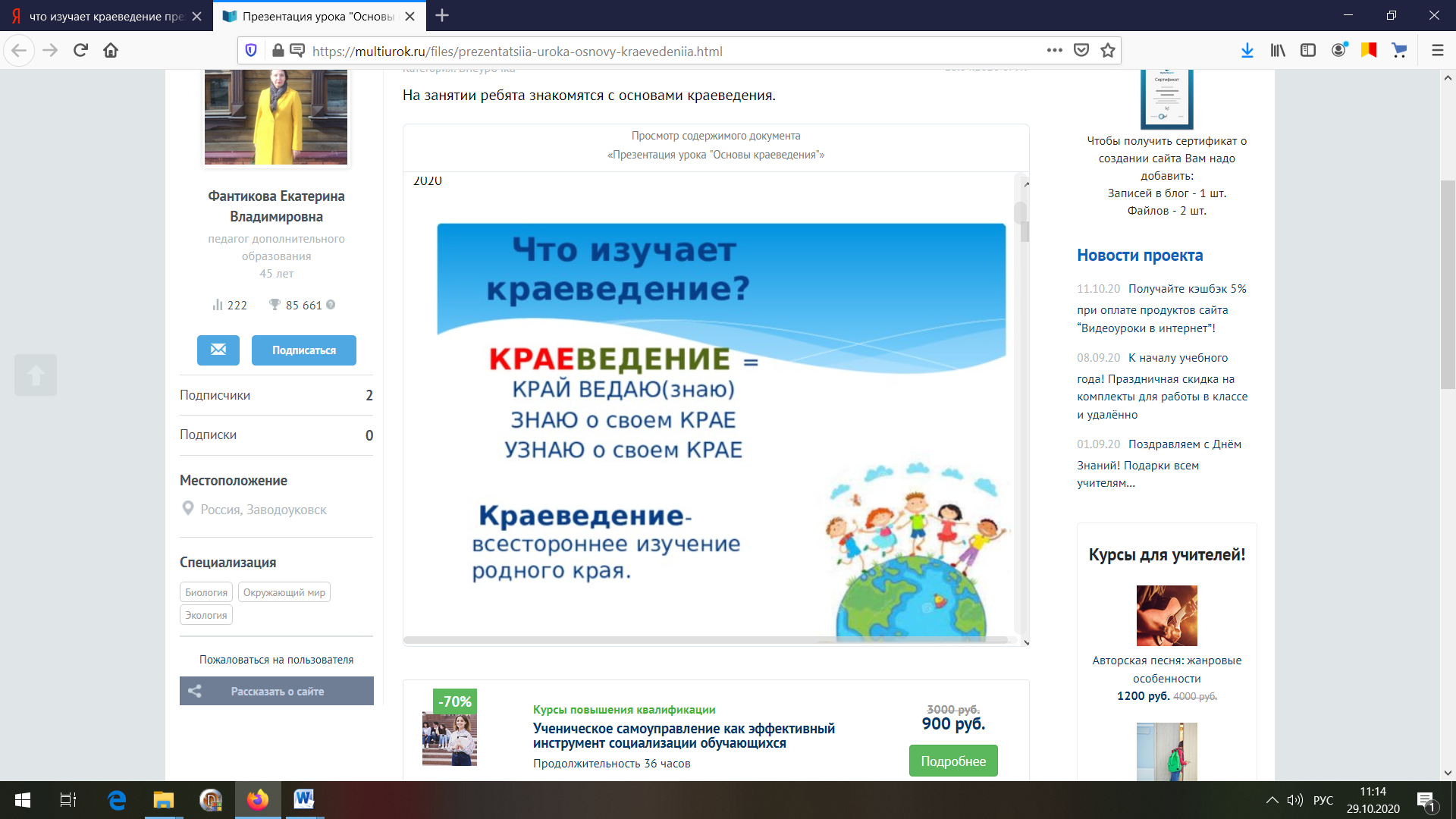View site security padlock information
Viewport: 1456px width, 819px height.
point(278,51)
